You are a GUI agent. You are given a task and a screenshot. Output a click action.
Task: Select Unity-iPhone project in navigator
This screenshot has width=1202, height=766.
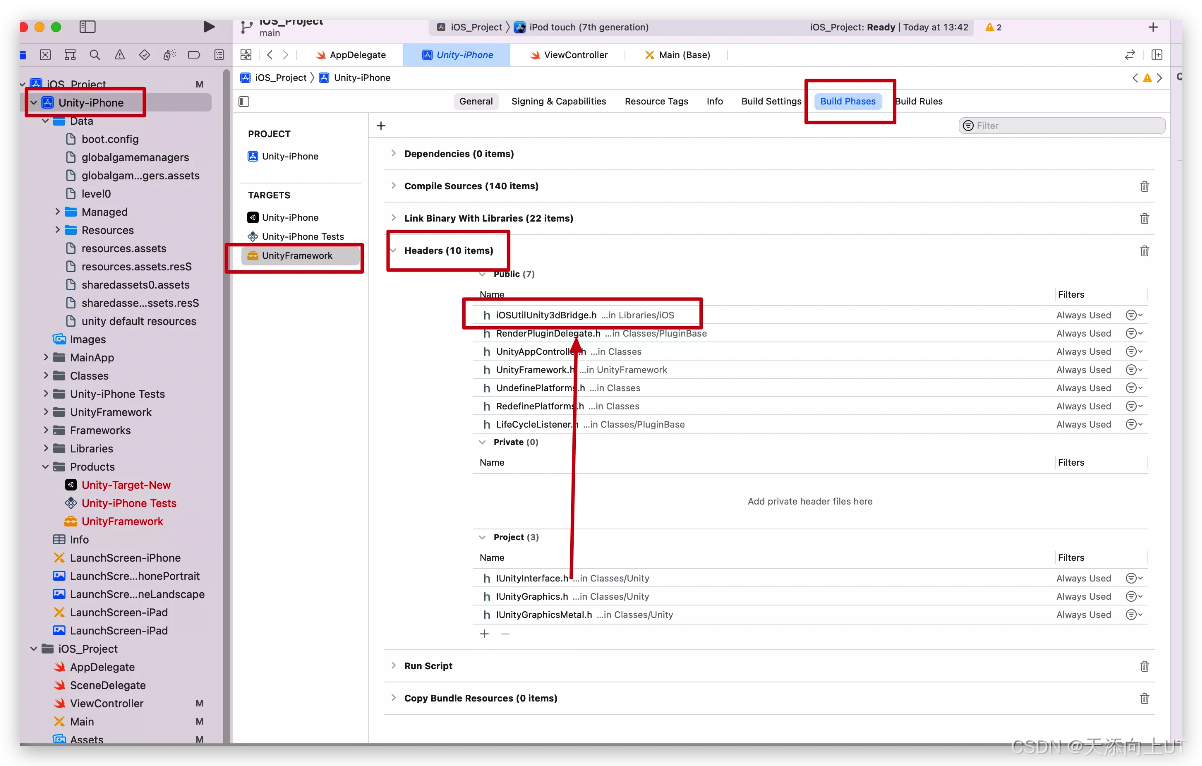(x=118, y=102)
